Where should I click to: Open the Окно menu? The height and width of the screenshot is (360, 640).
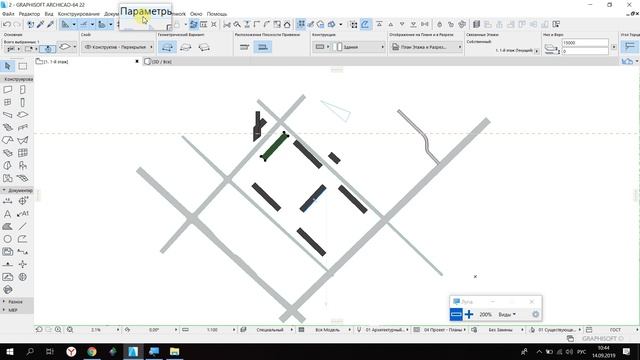tap(196, 14)
